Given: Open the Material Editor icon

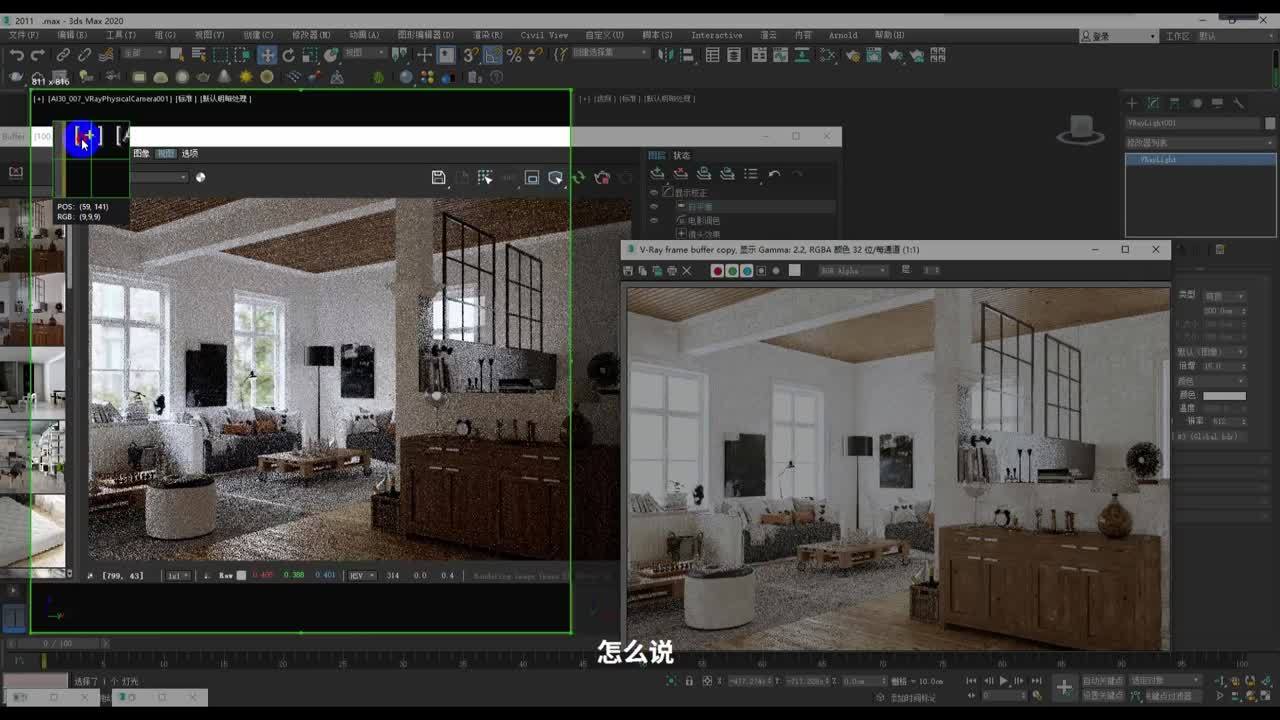Looking at the screenshot, I should tap(829, 56).
